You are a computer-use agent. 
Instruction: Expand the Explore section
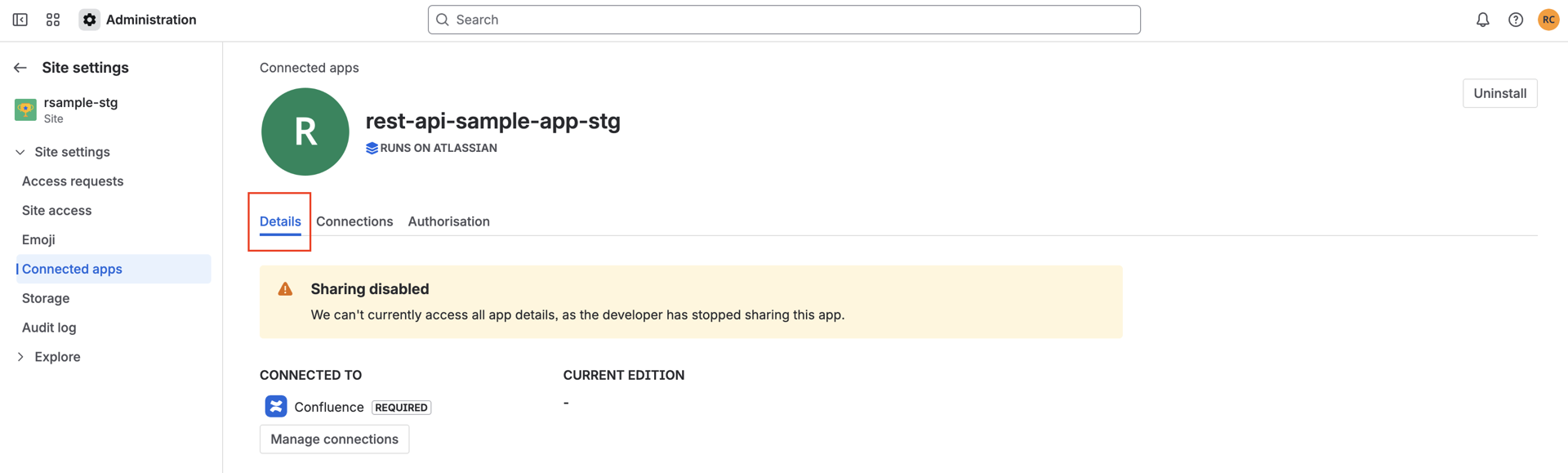point(20,356)
